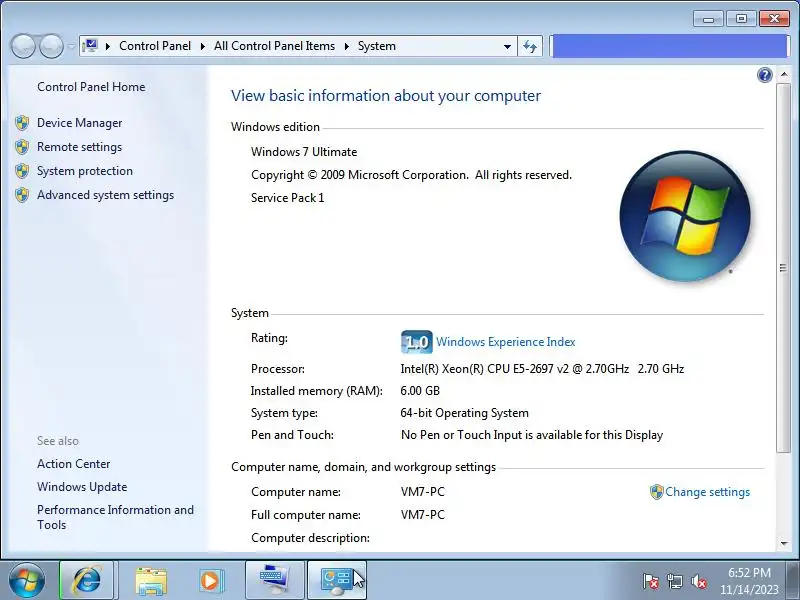Click the Refresh button in address bar
The height and width of the screenshot is (600, 800).
pyautogui.click(x=530, y=46)
